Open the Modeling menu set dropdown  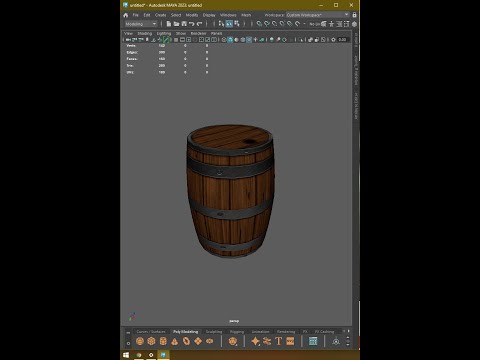coord(141,24)
